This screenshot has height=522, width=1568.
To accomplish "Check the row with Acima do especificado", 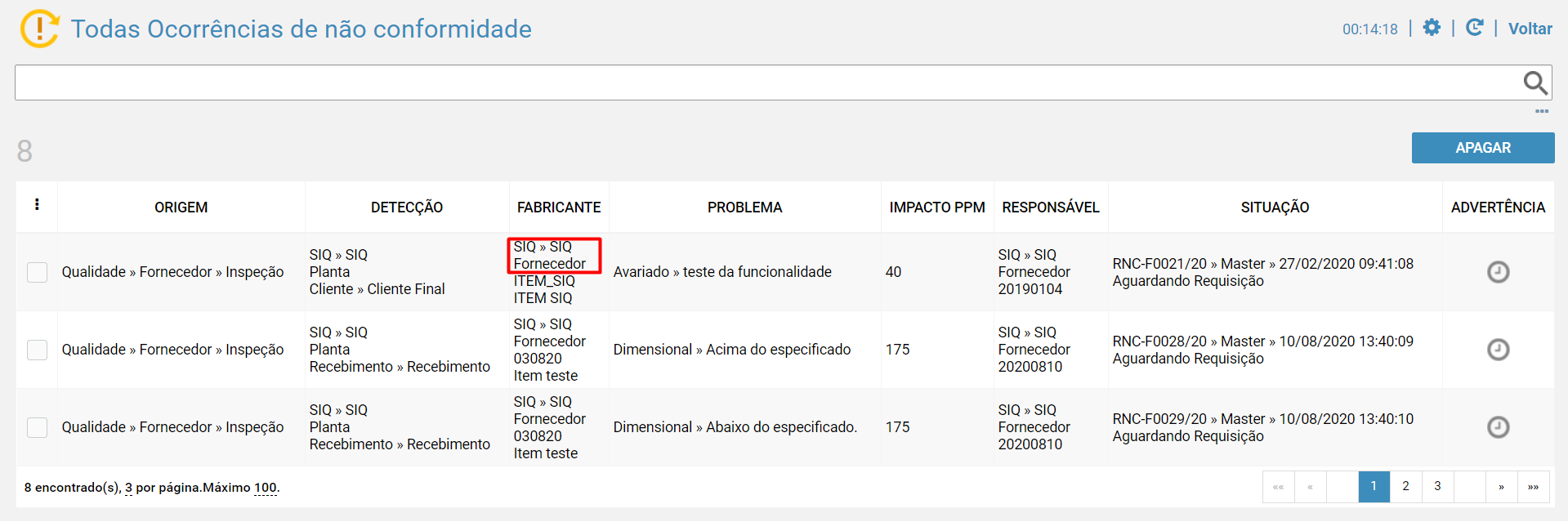I will [x=38, y=350].
